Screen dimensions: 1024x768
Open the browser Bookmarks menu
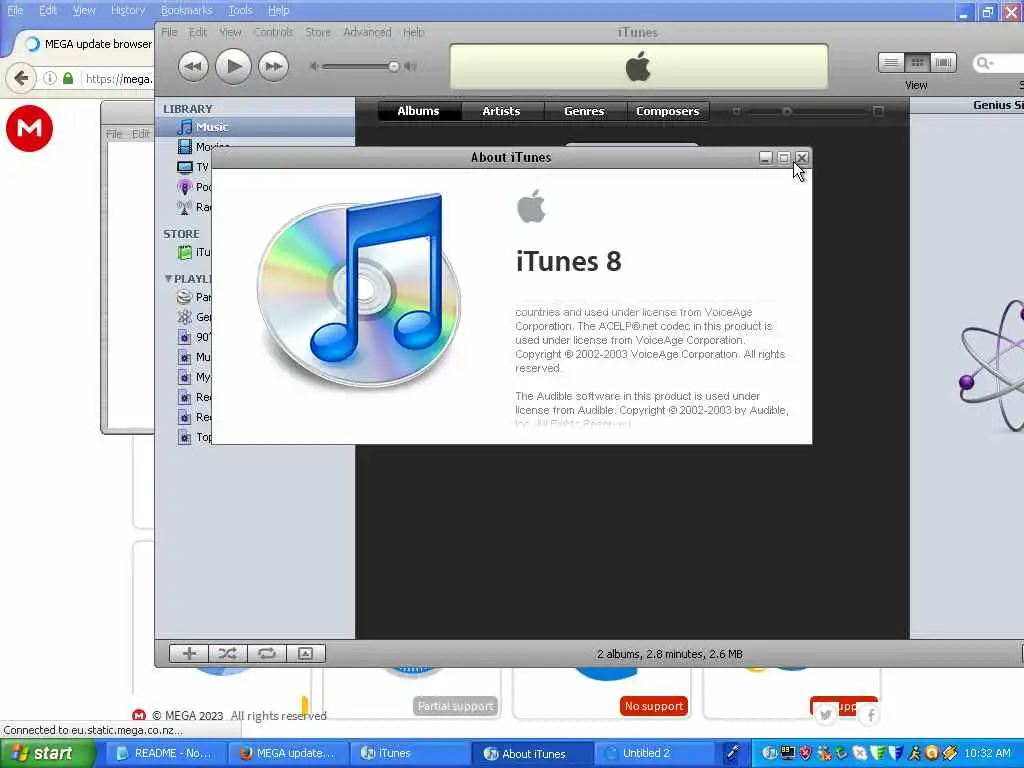tap(186, 10)
